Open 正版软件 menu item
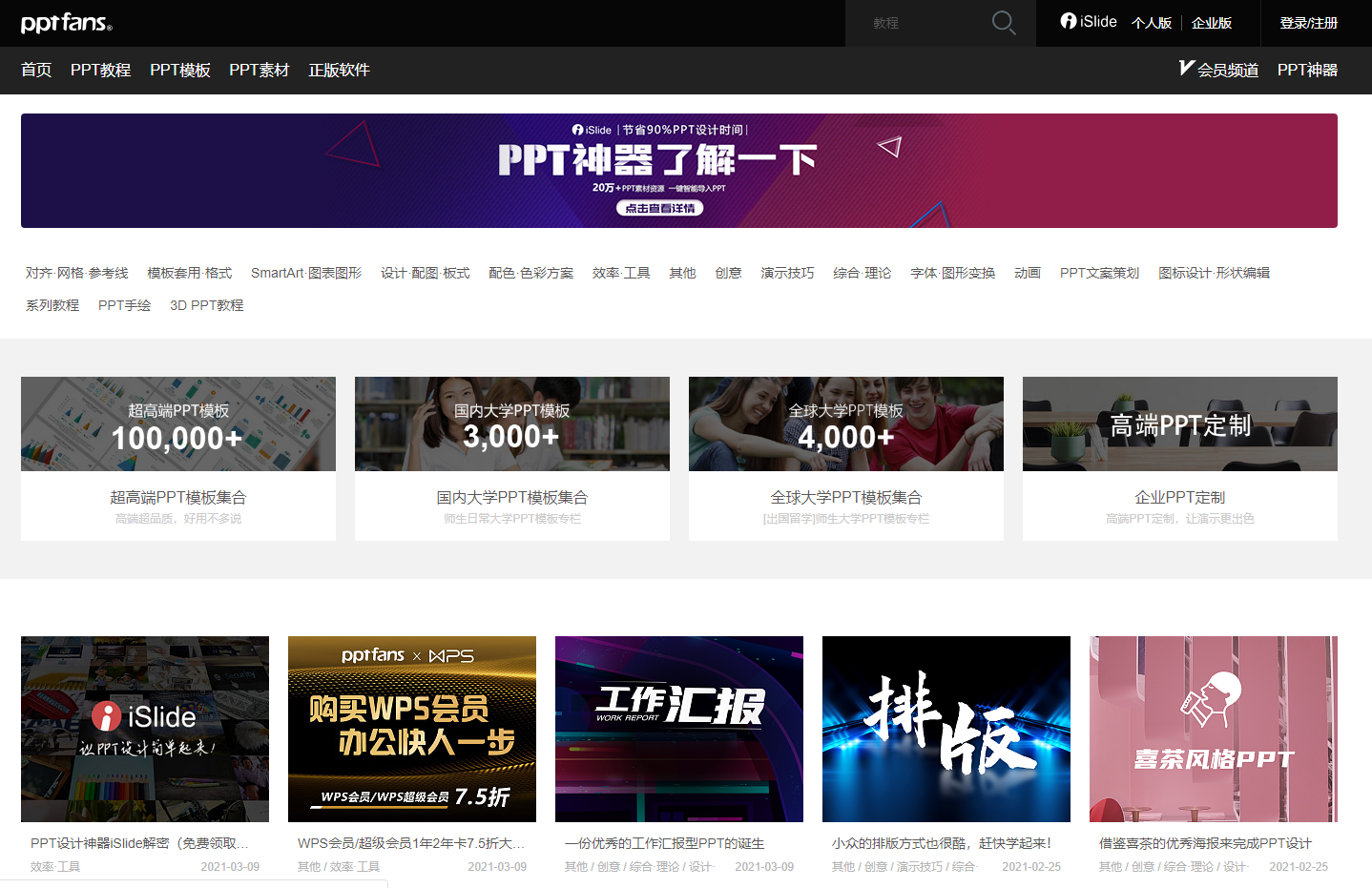Screen dimensions: 1372x888 tap(339, 70)
